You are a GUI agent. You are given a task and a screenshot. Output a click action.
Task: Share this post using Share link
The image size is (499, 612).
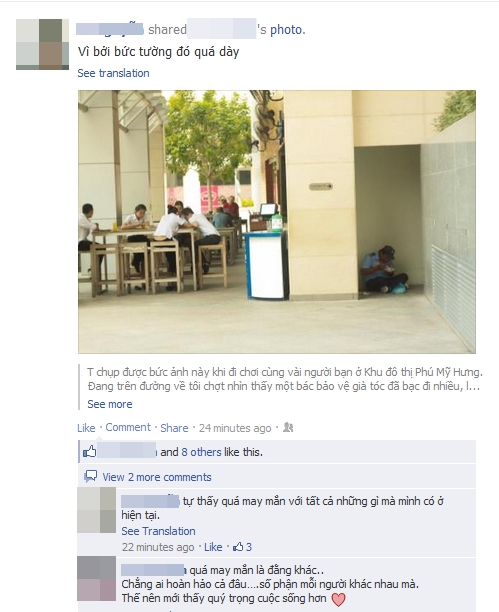174,428
